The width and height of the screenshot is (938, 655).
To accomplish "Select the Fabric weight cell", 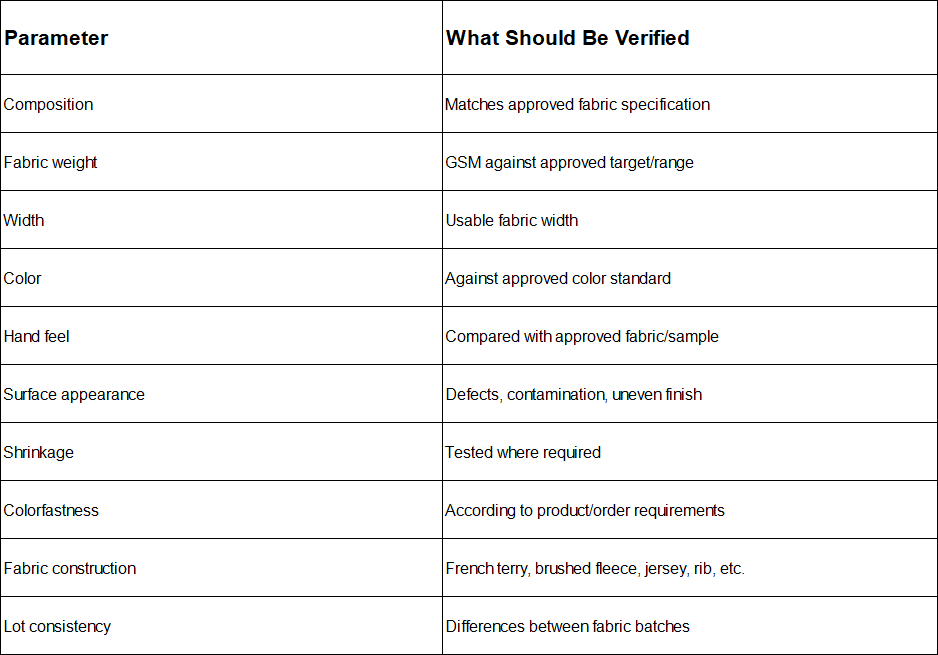I will point(221,162).
